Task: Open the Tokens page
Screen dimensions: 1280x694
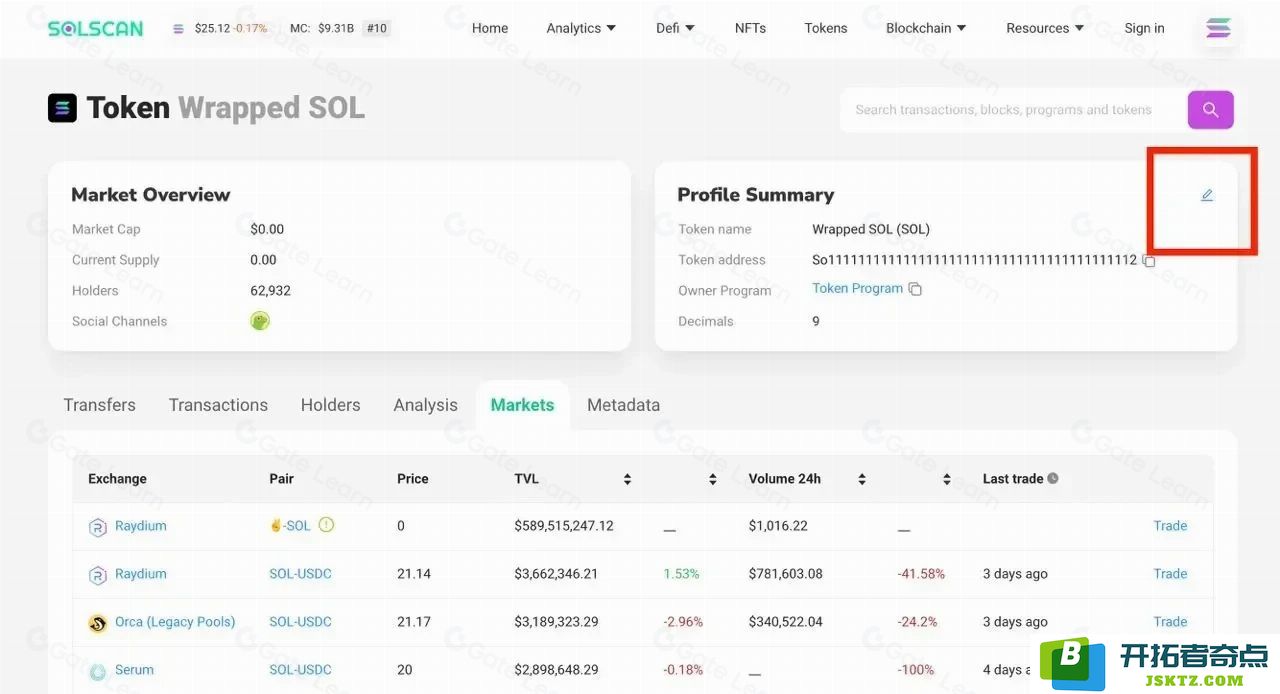Action: coord(826,28)
